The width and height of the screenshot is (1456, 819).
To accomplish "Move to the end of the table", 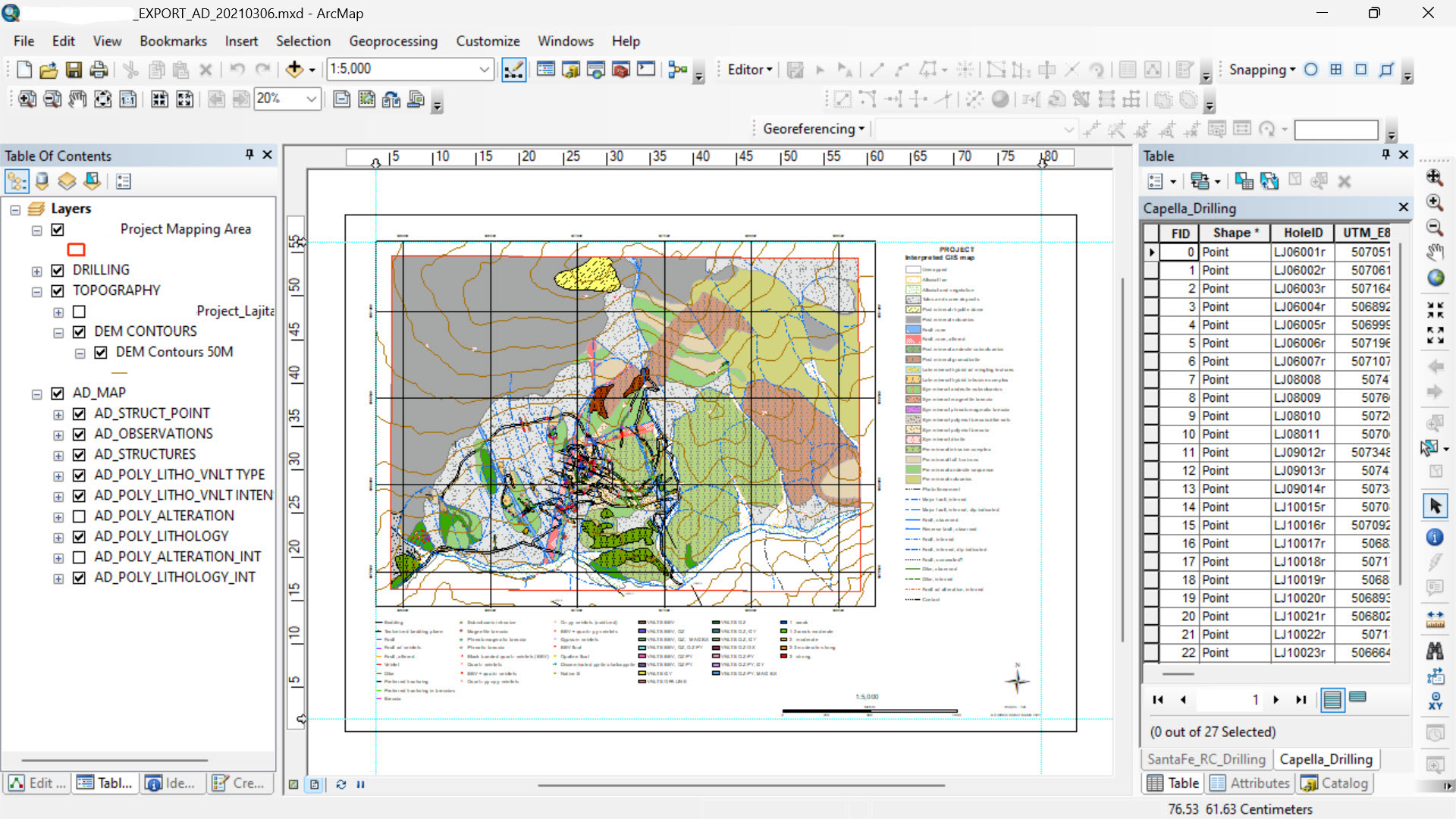I will pos(1301,699).
